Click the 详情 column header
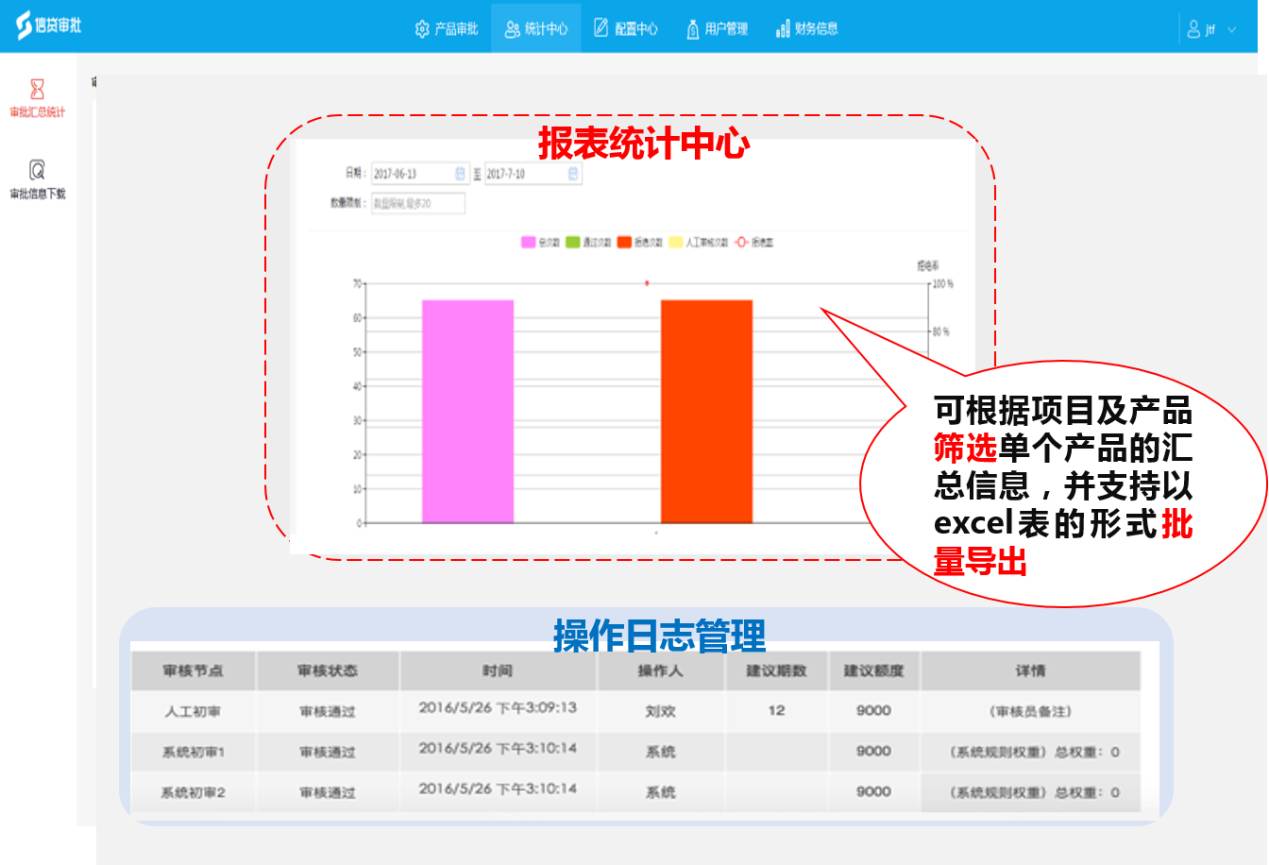 click(x=1031, y=671)
